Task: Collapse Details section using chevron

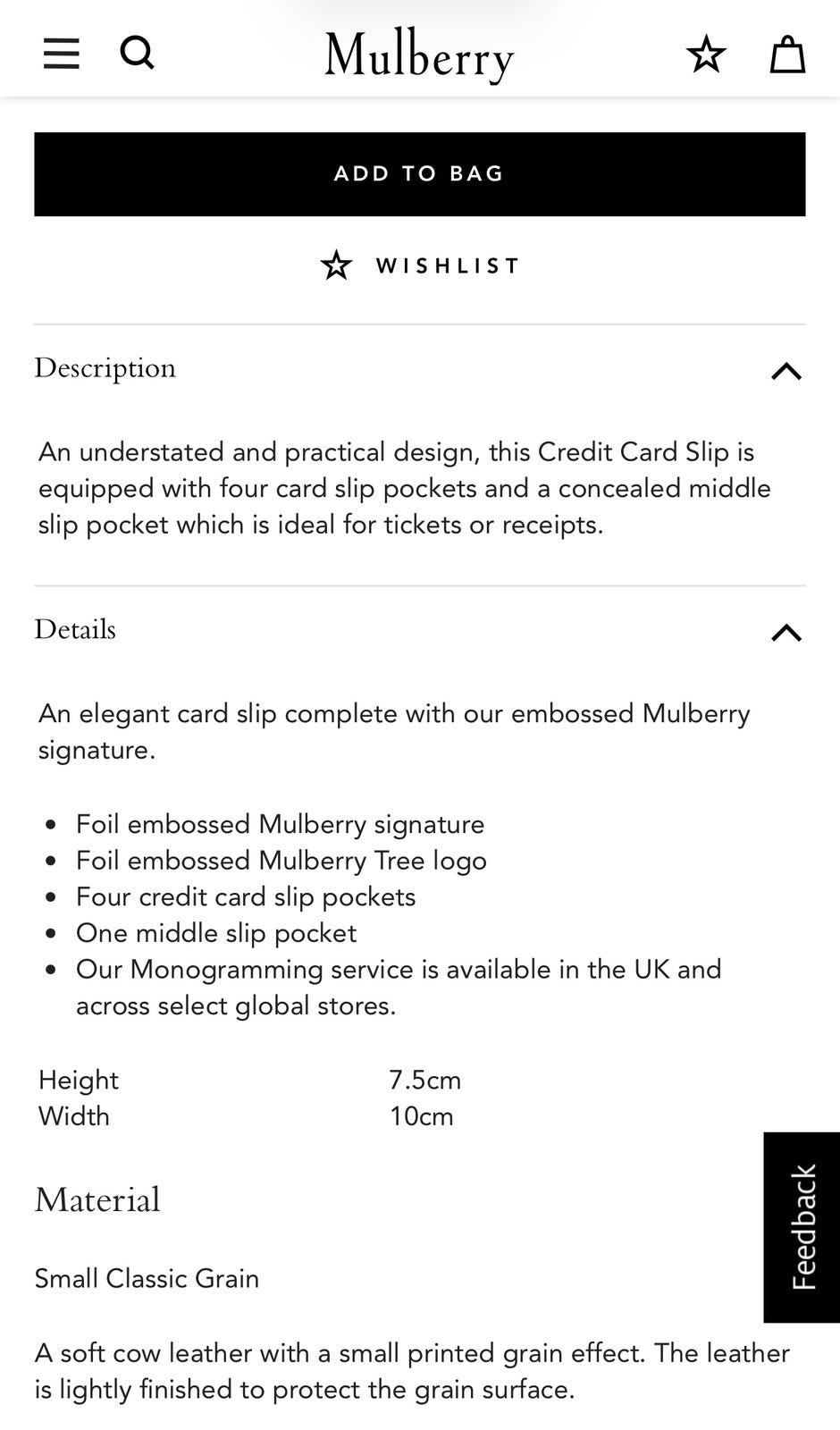Action: click(x=785, y=633)
